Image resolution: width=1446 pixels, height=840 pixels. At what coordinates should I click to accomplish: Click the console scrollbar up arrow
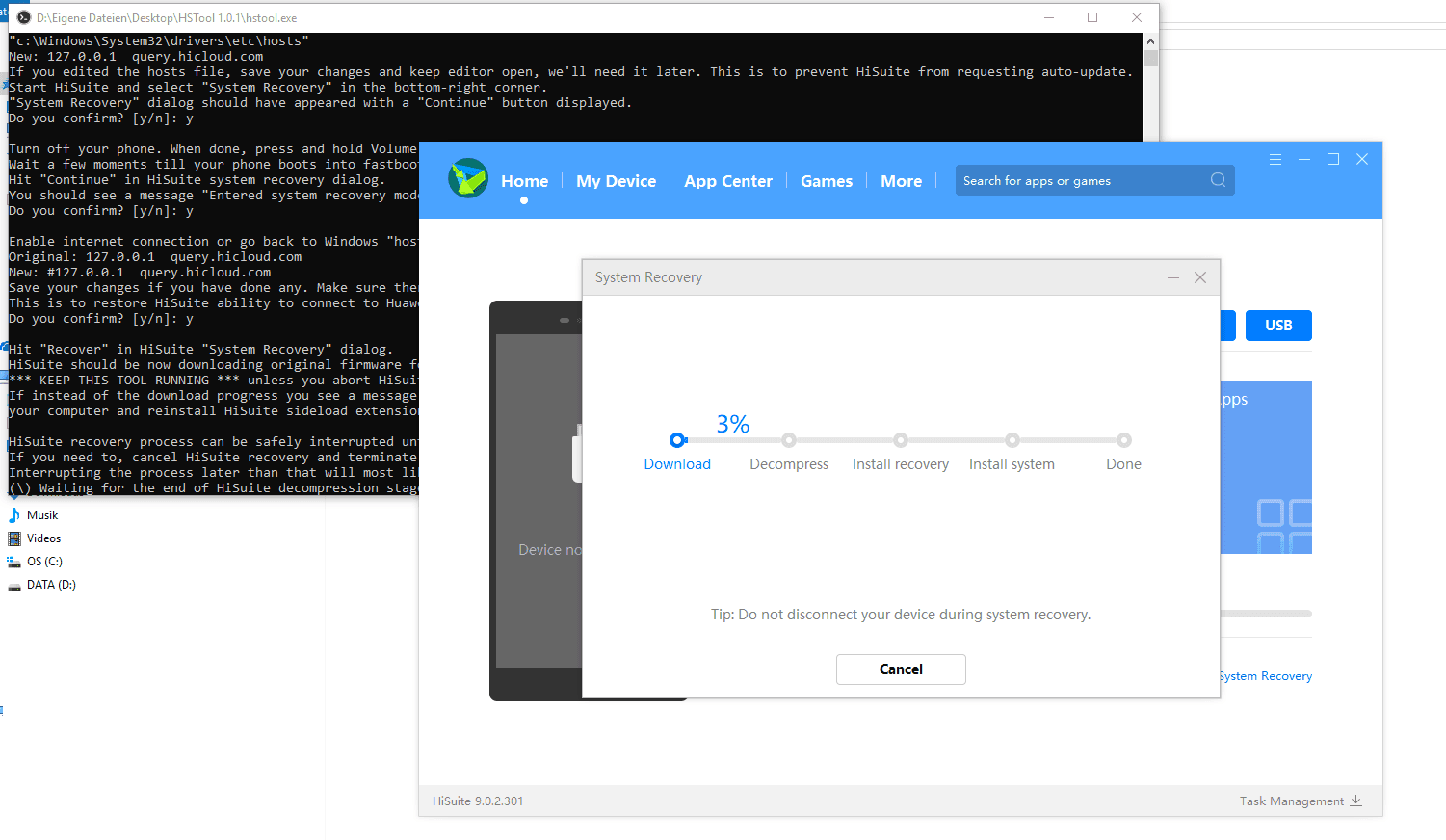[x=1150, y=41]
